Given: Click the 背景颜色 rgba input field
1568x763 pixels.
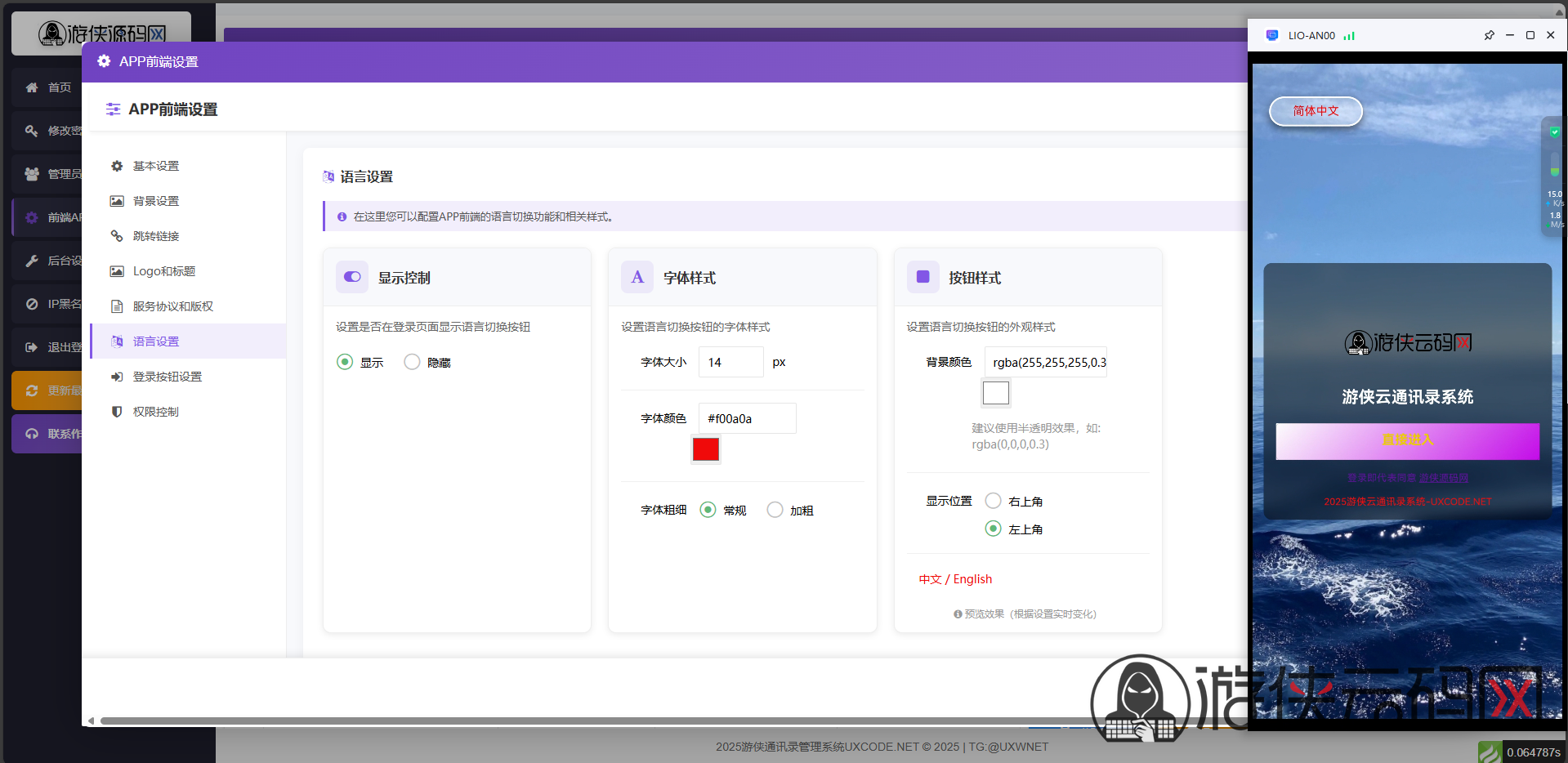Looking at the screenshot, I should pyautogui.click(x=1045, y=362).
